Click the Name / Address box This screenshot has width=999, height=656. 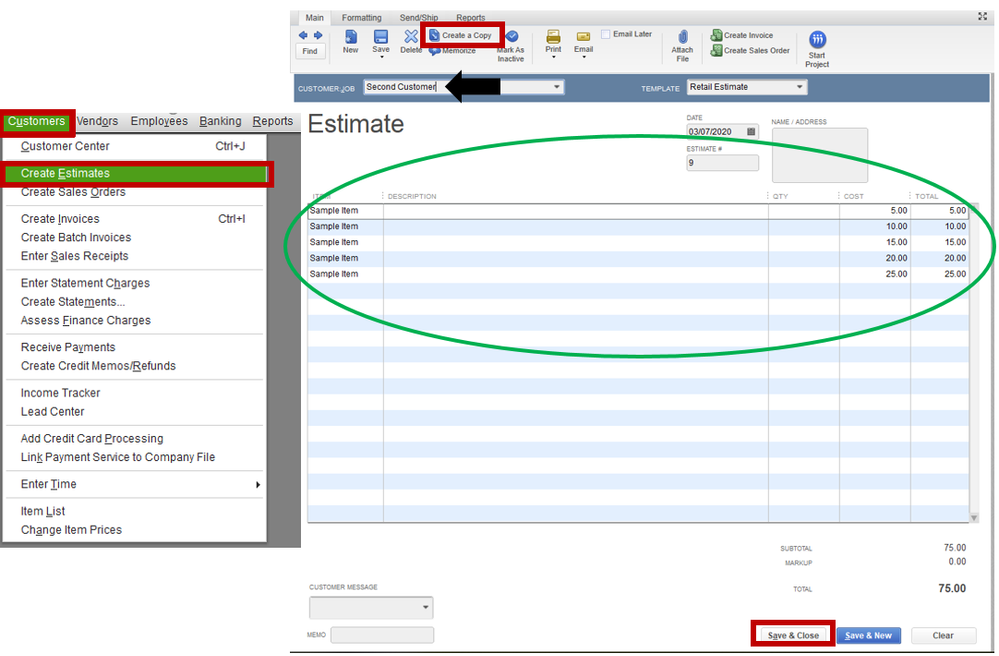819,155
